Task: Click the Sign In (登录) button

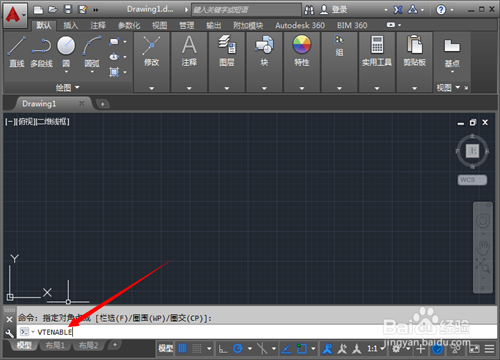Action: point(334,10)
